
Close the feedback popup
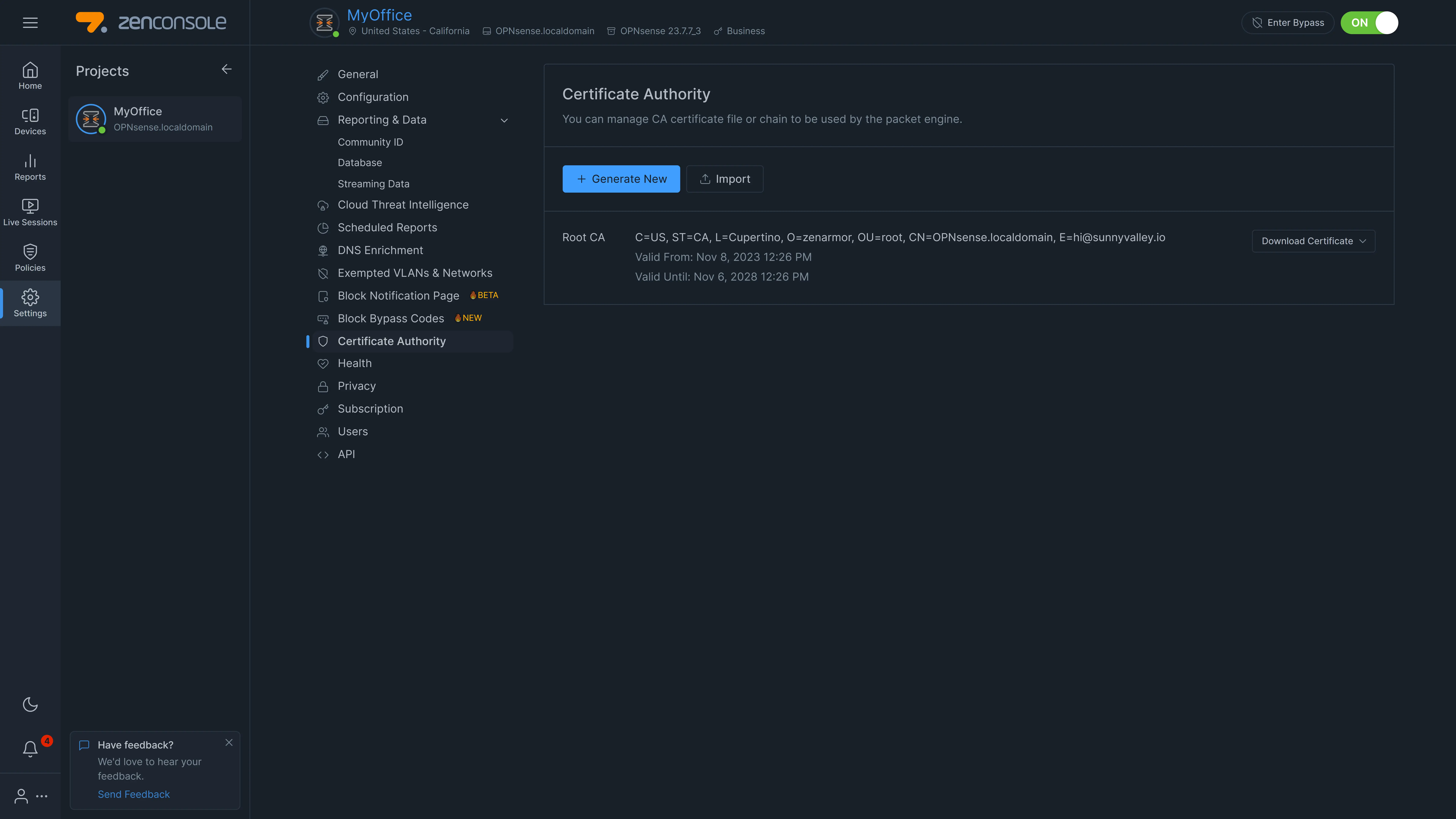tap(229, 743)
